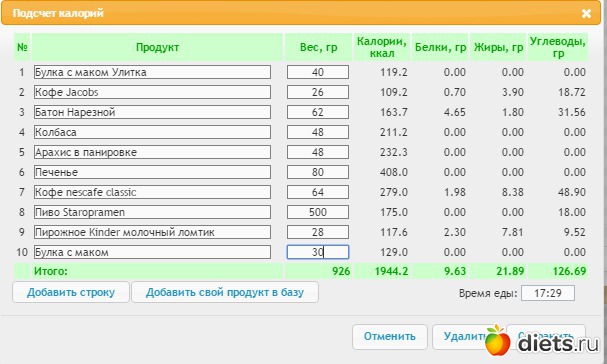Click the calories value 175.0
Image resolution: width=607 pixels, height=364 pixels.
click(394, 212)
